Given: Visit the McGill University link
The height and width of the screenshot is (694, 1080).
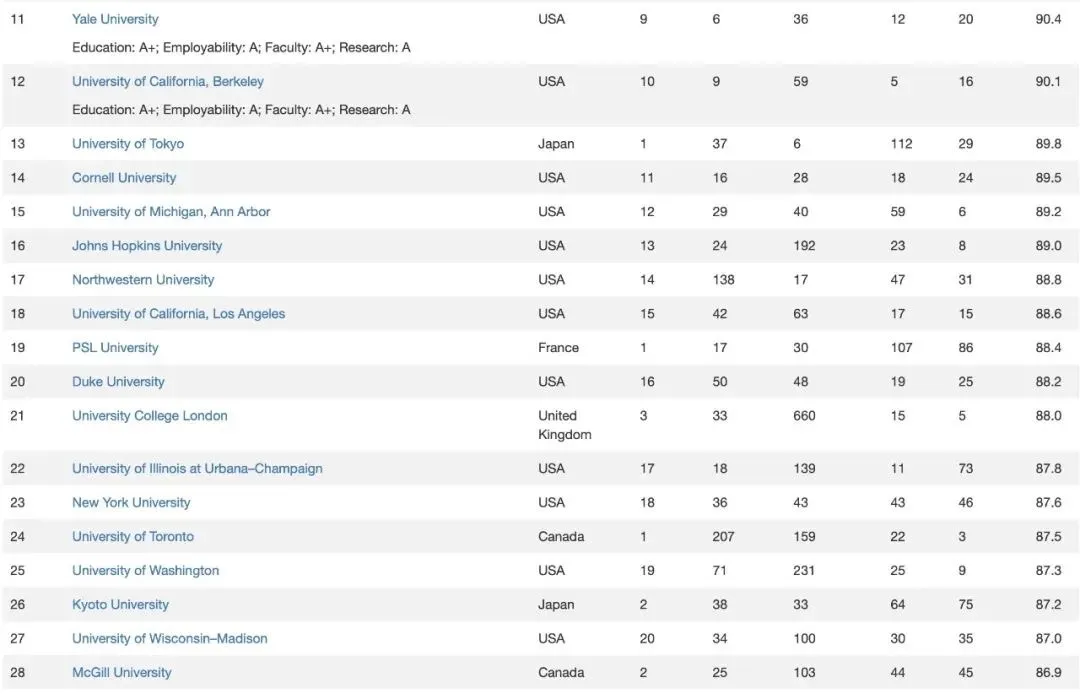Looking at the screenshot, I should (121, 672).
